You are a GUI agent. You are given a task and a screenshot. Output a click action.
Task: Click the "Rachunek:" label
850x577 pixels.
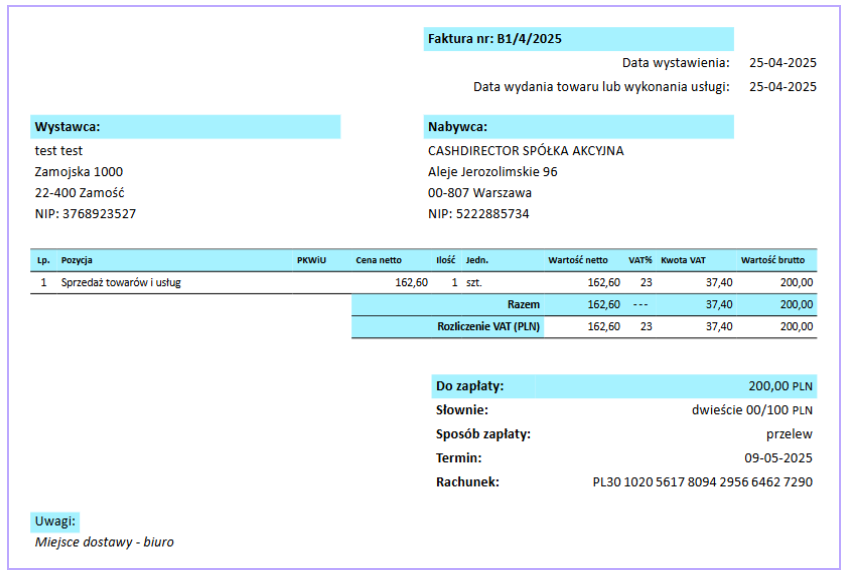tap(467, 482)
